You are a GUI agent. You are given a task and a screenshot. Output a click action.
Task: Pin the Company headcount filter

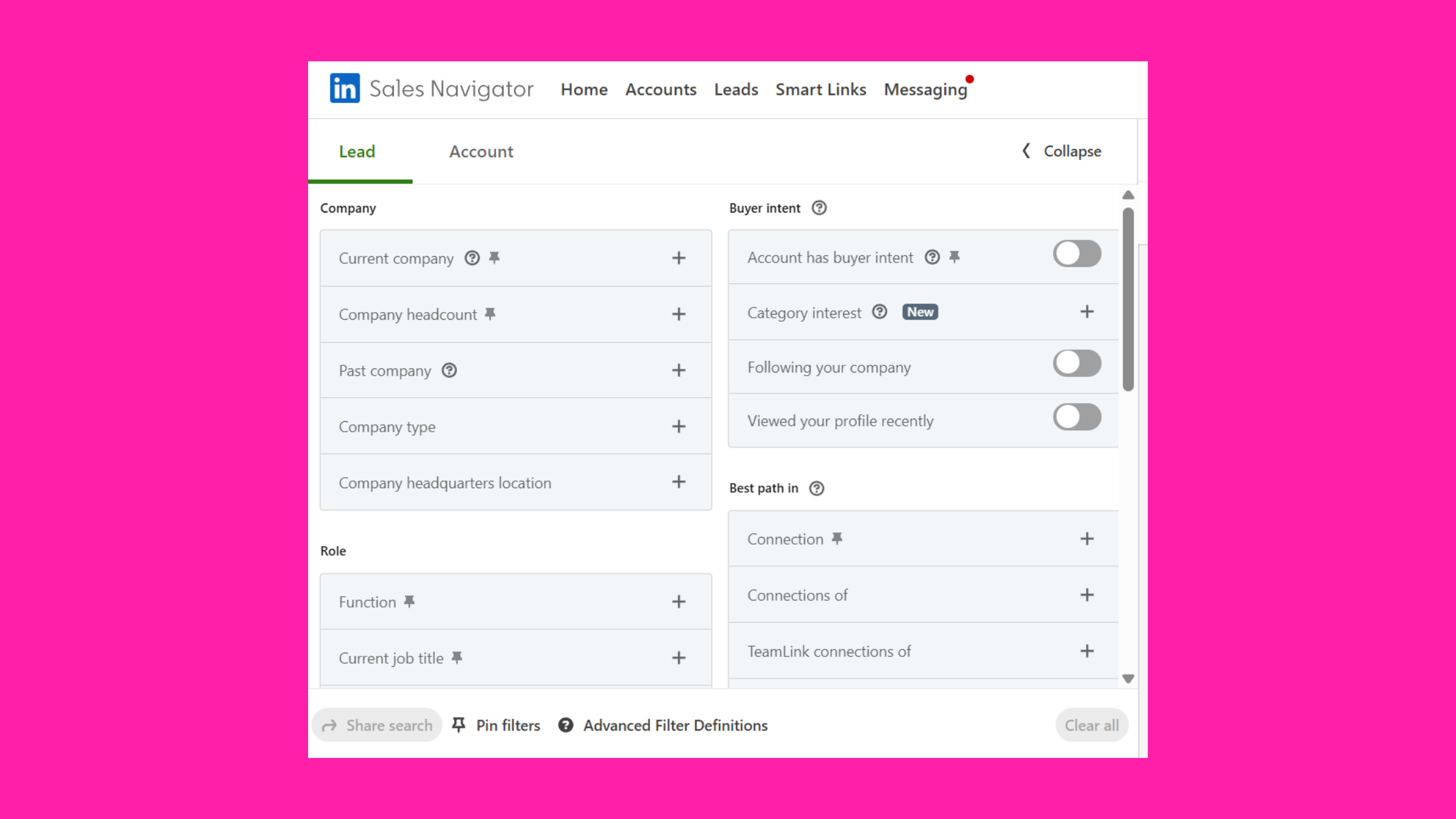pos(490,314)
